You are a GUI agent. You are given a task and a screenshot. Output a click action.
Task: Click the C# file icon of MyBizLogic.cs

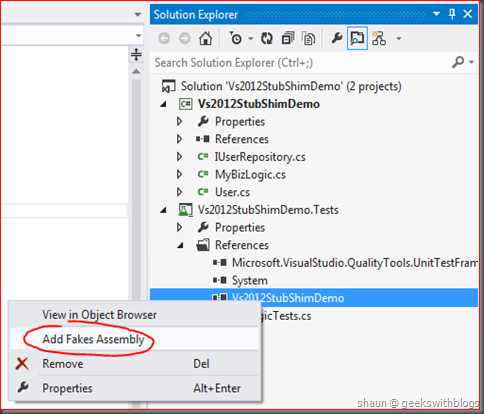[x=203, y=174]
